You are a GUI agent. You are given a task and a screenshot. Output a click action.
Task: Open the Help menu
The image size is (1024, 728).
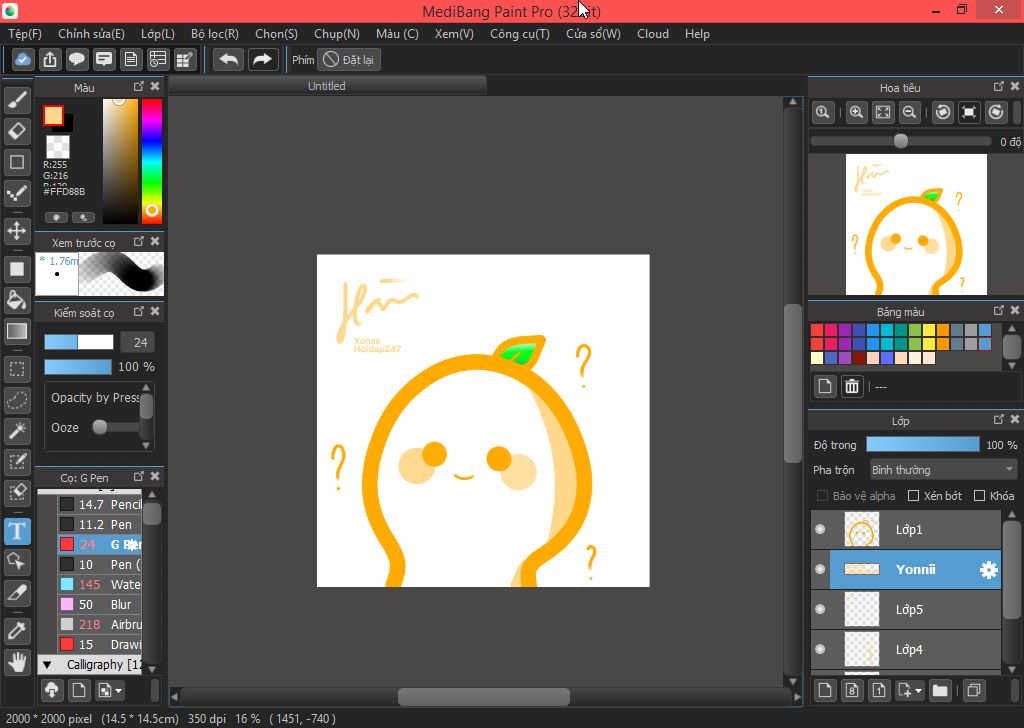tap(697, 34)
